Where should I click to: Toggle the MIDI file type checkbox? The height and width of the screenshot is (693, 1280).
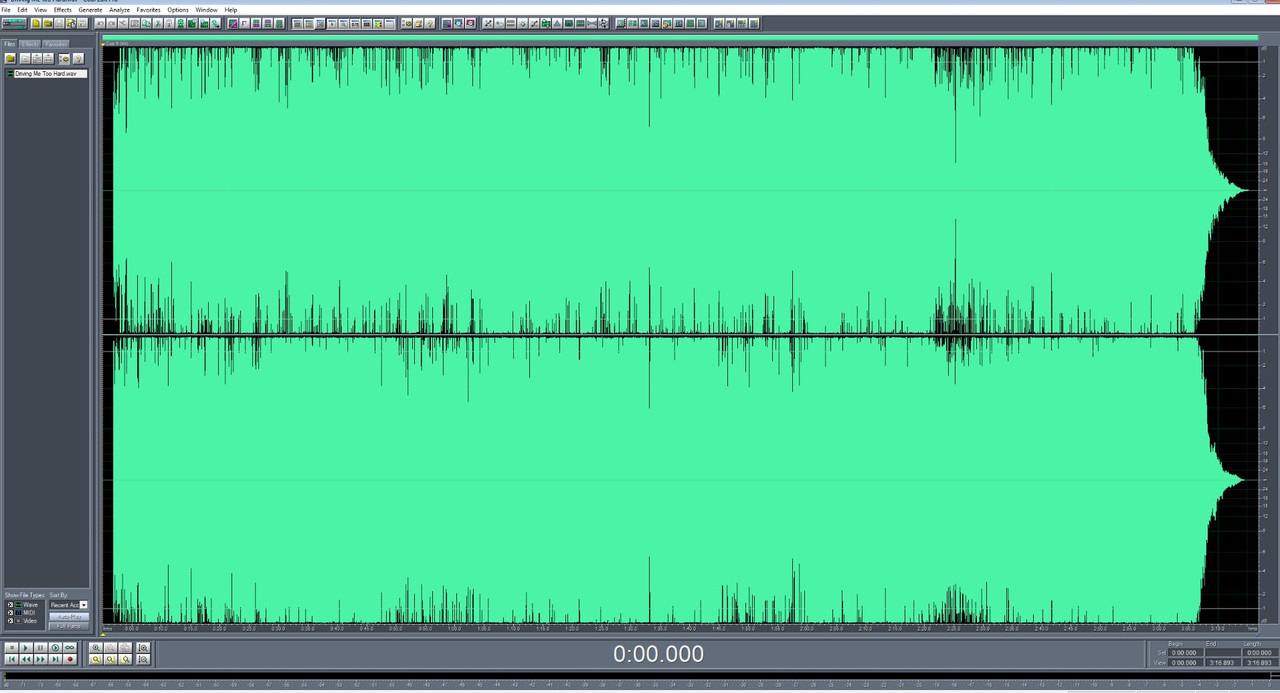coord(10,613)
